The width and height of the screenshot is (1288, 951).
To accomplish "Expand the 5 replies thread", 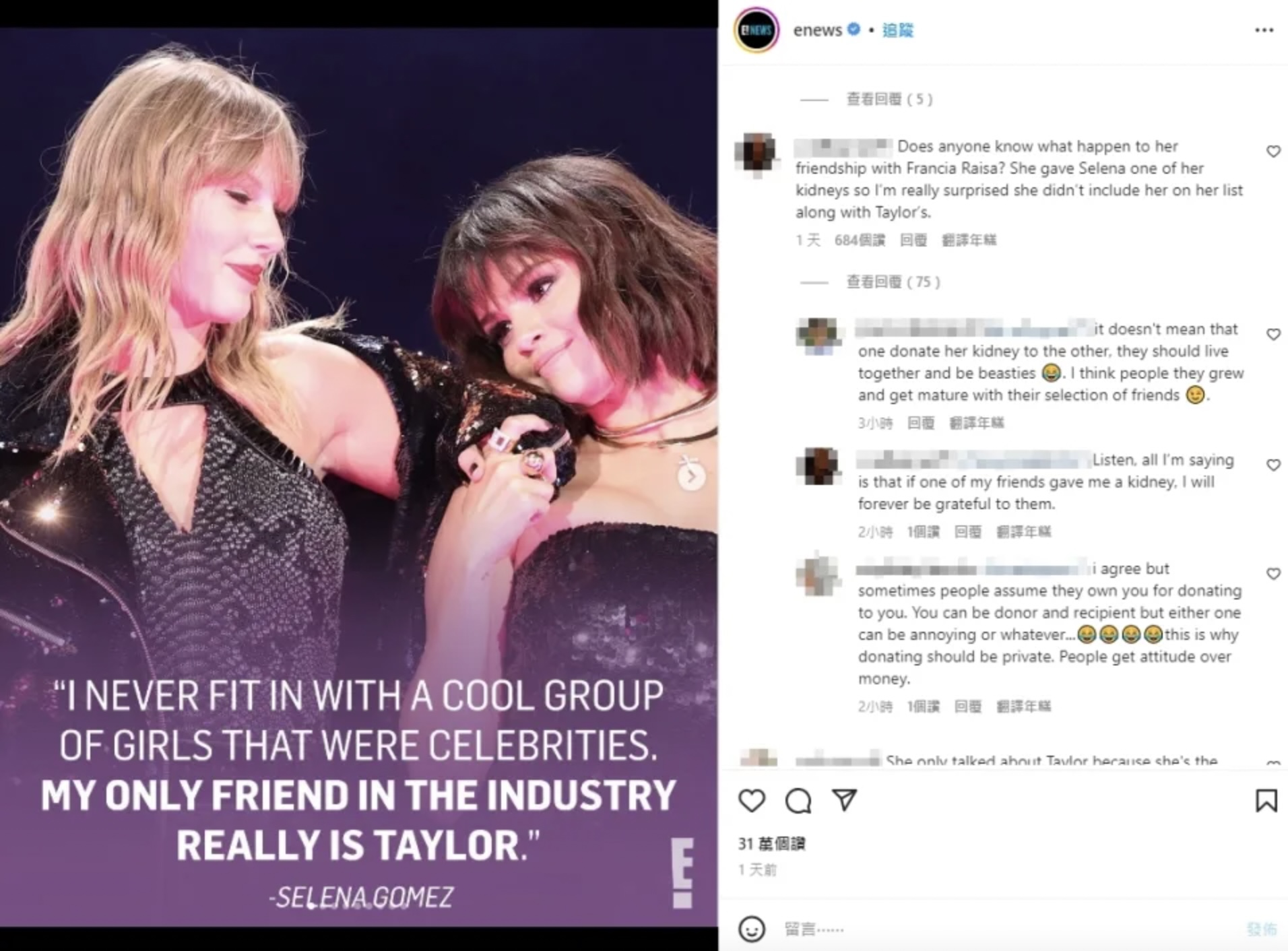I will coord(889,100).
